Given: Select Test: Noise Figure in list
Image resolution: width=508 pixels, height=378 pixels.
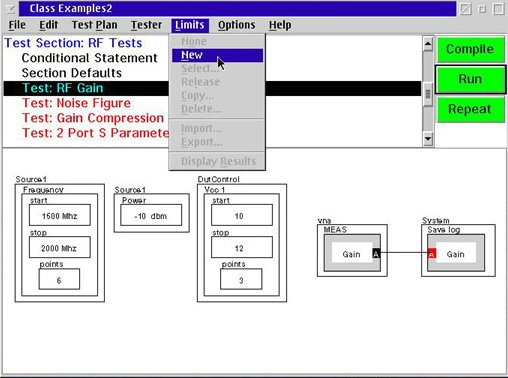Looking at the screenshot, I should point(76,103).
